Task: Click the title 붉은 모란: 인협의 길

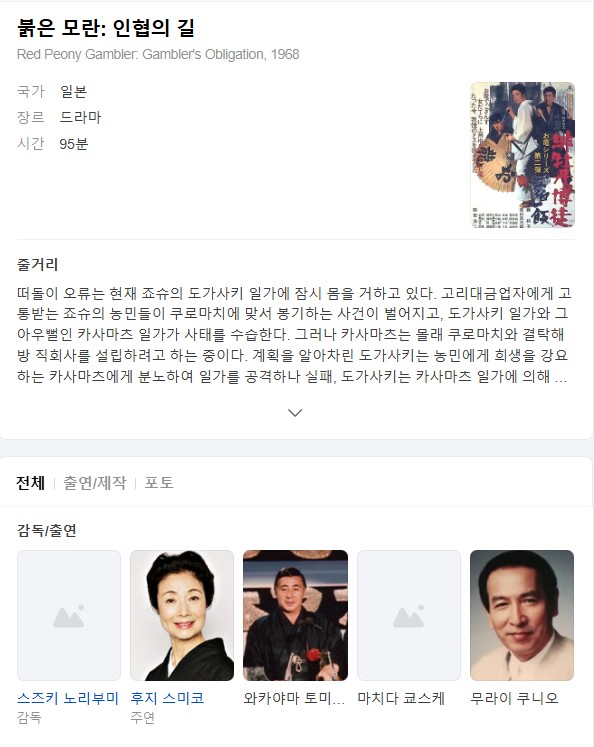Action: point(106,28)
